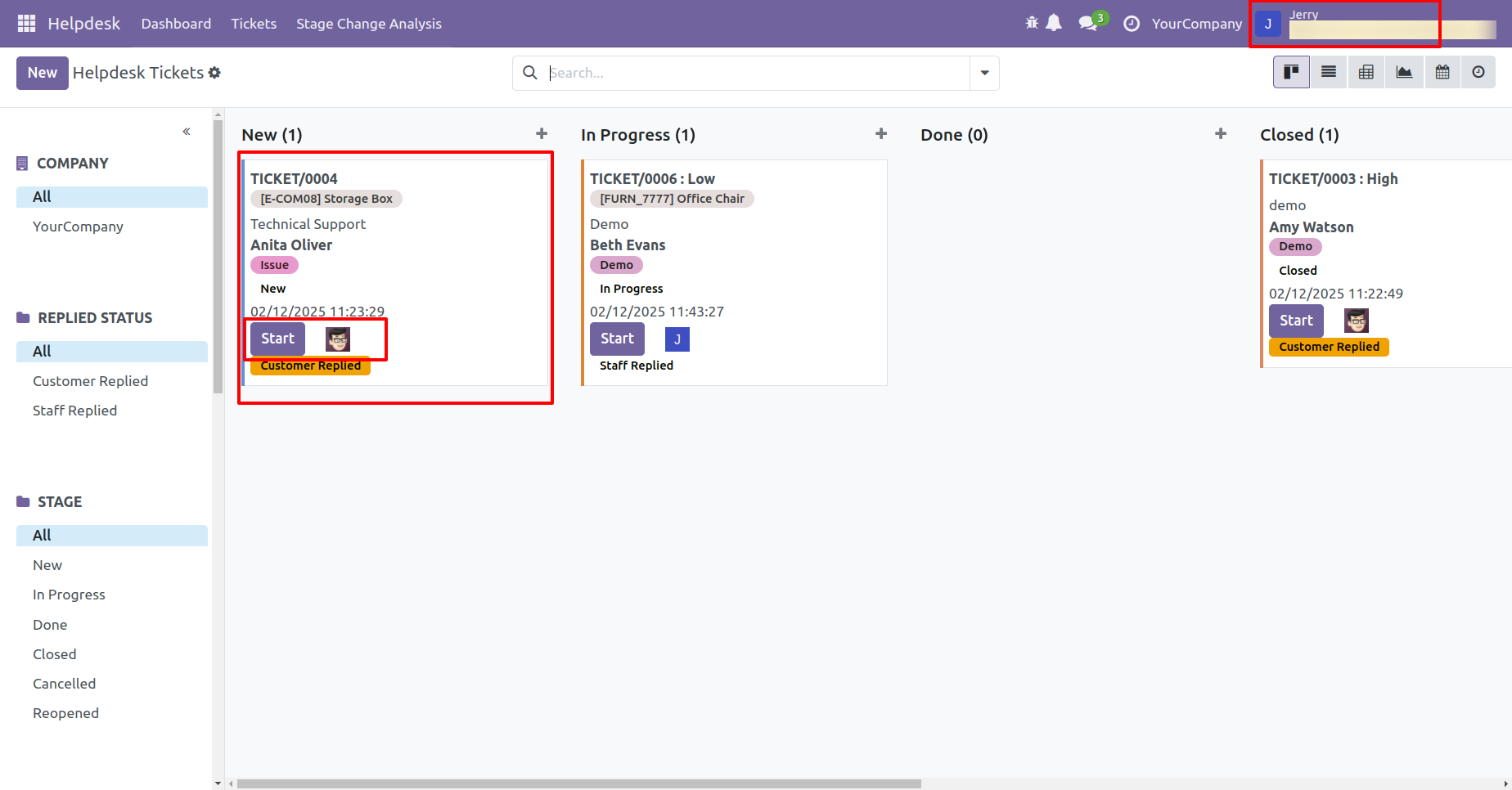Open the Jerry user menu
This screenshot has height=790, width=1512.
[1375, 24]
